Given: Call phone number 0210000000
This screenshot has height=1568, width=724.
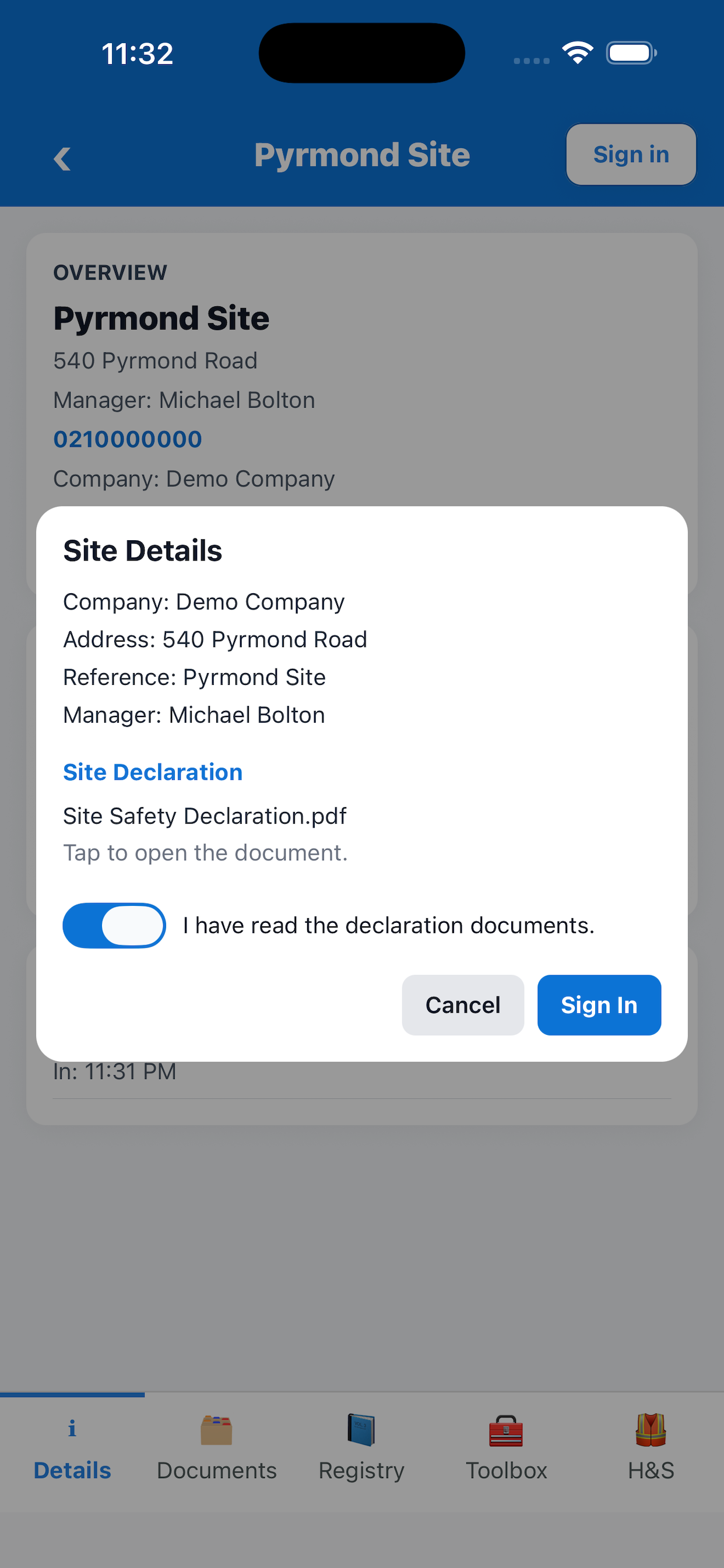Looking at the screenshot, I should coord(128,439).
